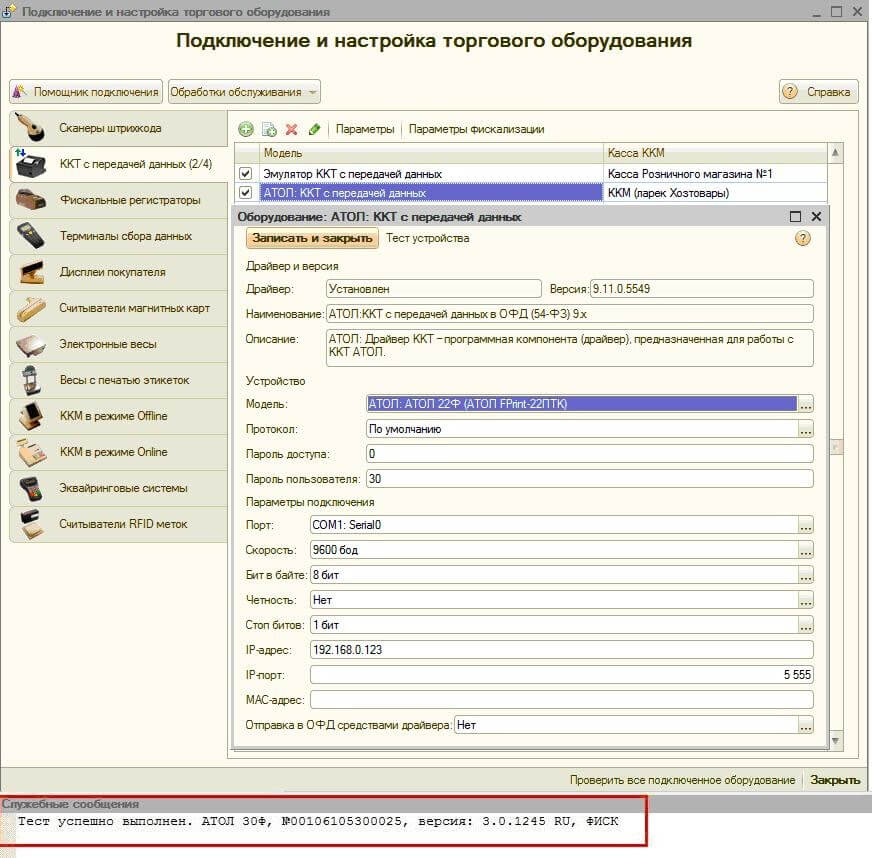The image size is (872, 858).
Task: Click help question icon in equipment dialog
Action: click(802, 239)
